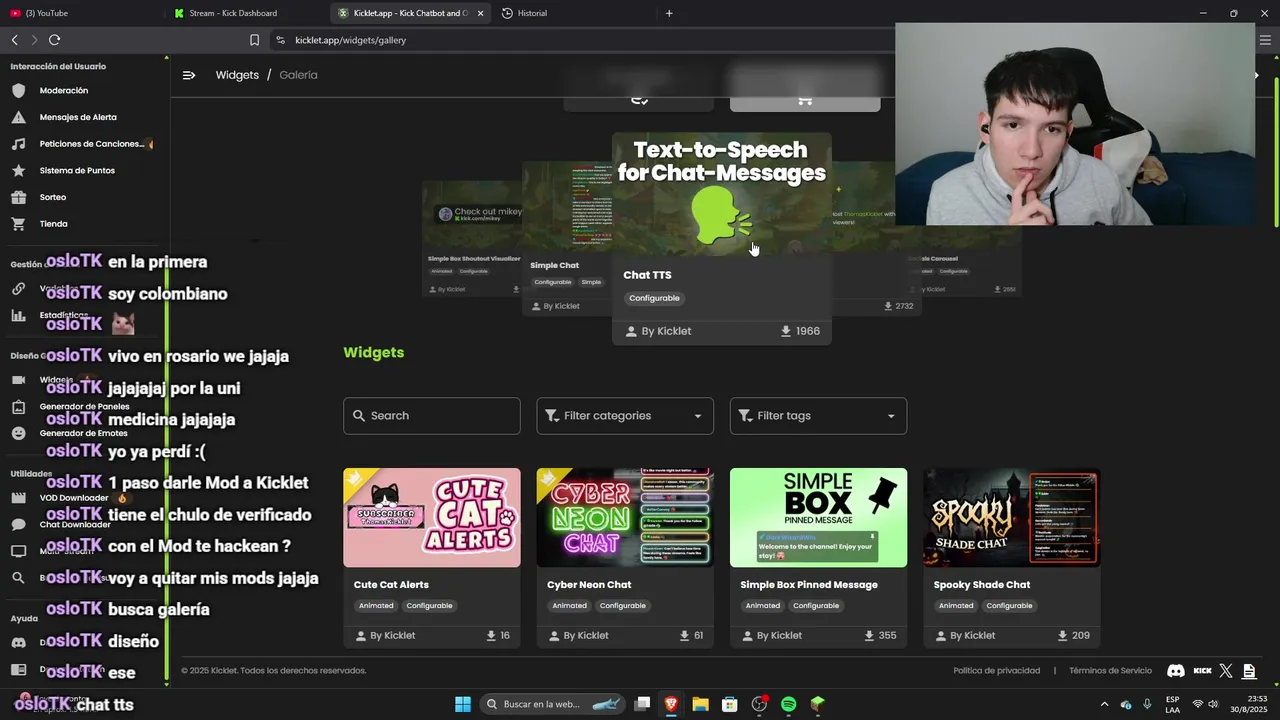This screenshot has width=1280, height=720.
Task: Open Brave browser from taskbar
Action: point(670,705)
